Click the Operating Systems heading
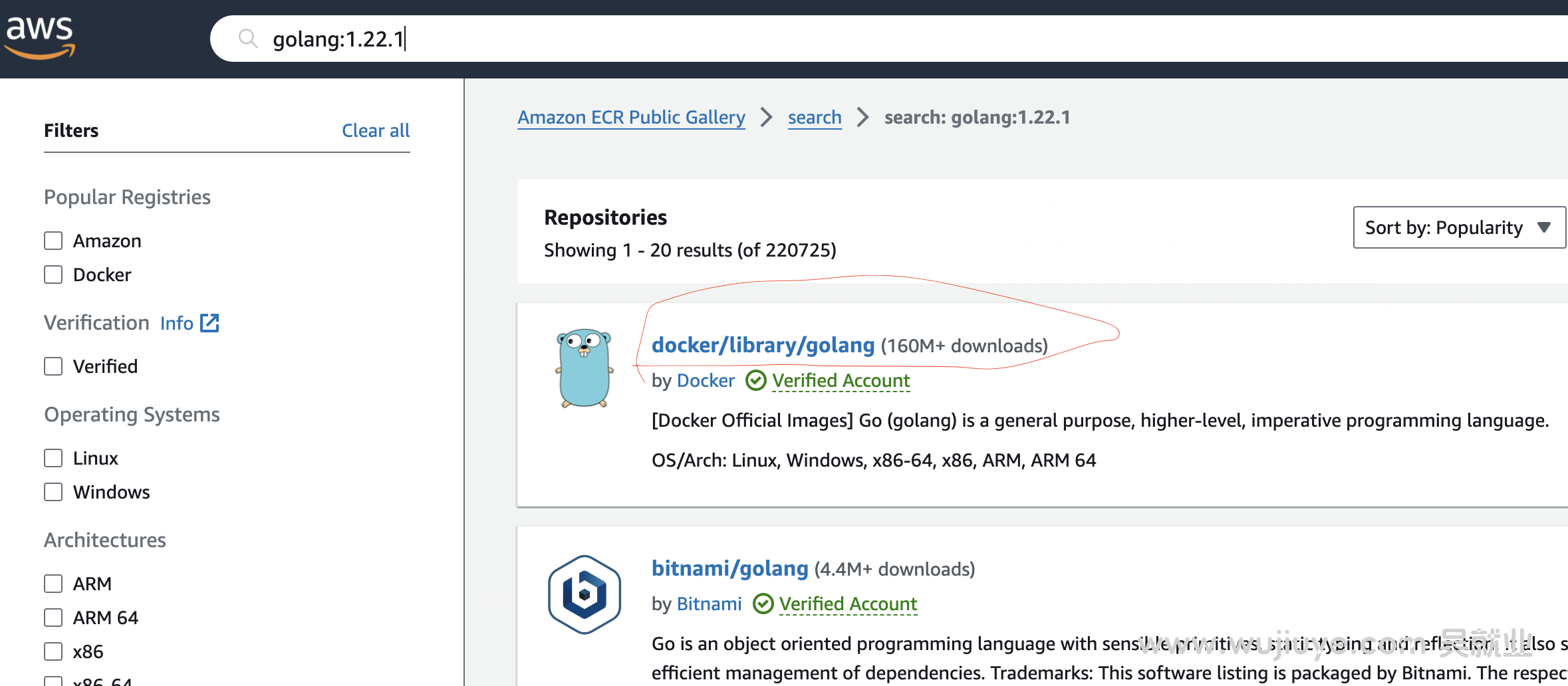The height and width of the screenshot is (686, 1568). (132, 414)
